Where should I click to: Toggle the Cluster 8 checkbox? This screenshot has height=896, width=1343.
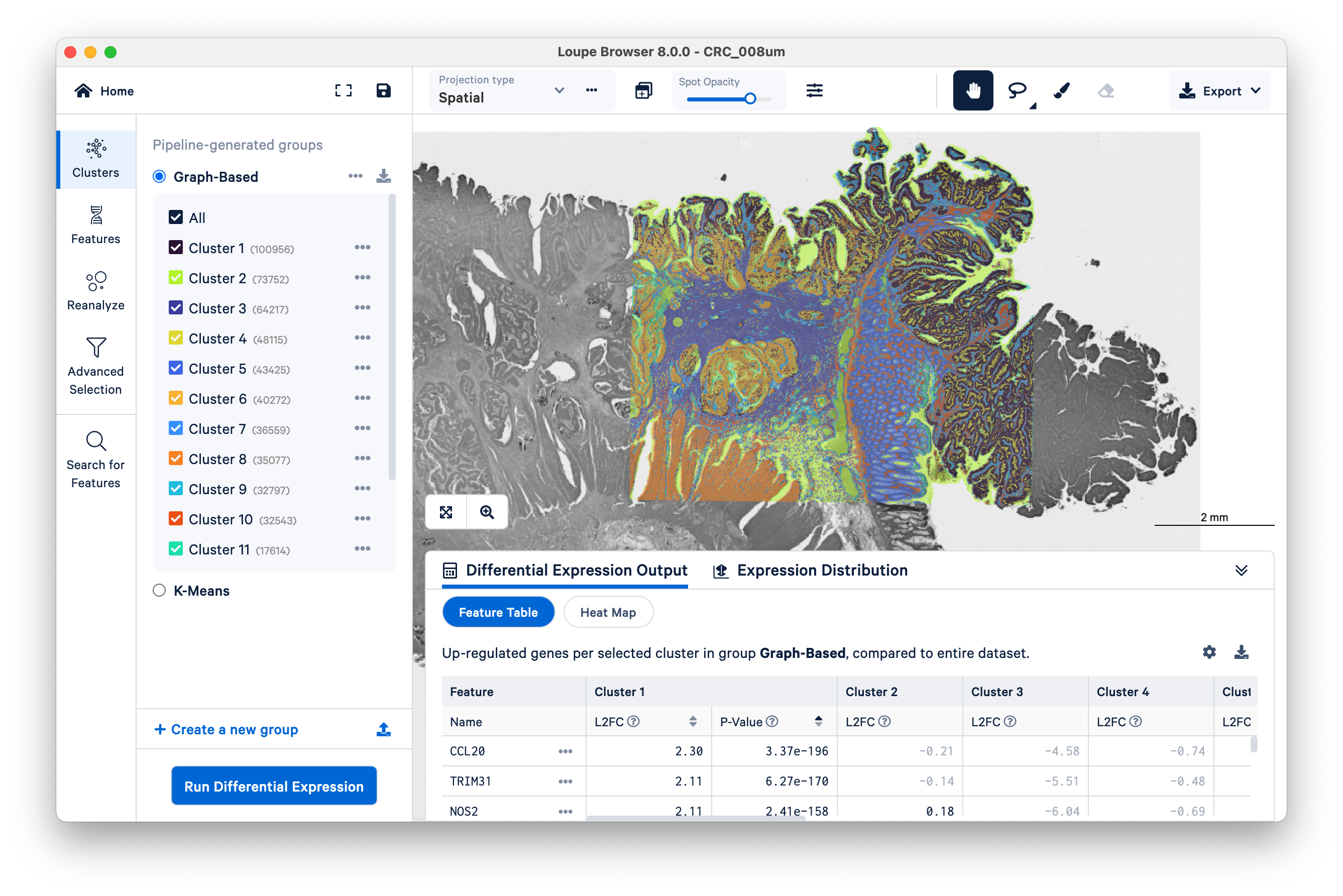[175, 459]
